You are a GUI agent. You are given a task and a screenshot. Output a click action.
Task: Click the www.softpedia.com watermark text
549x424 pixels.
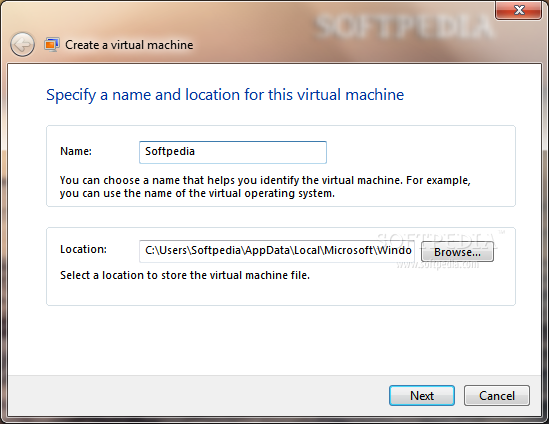tap(438, 265)
